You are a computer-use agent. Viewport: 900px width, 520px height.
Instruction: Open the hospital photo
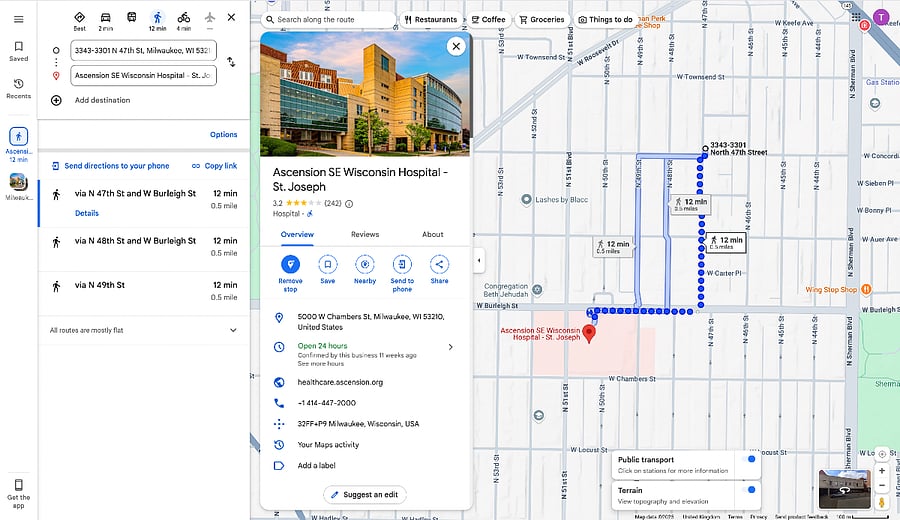[x=365, y=94]
